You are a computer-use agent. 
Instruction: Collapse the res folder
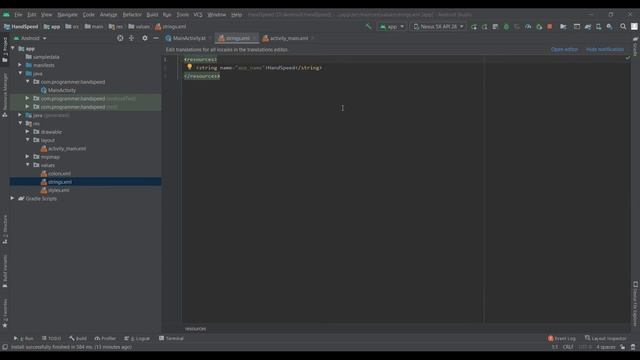click(x=20, y=123)
